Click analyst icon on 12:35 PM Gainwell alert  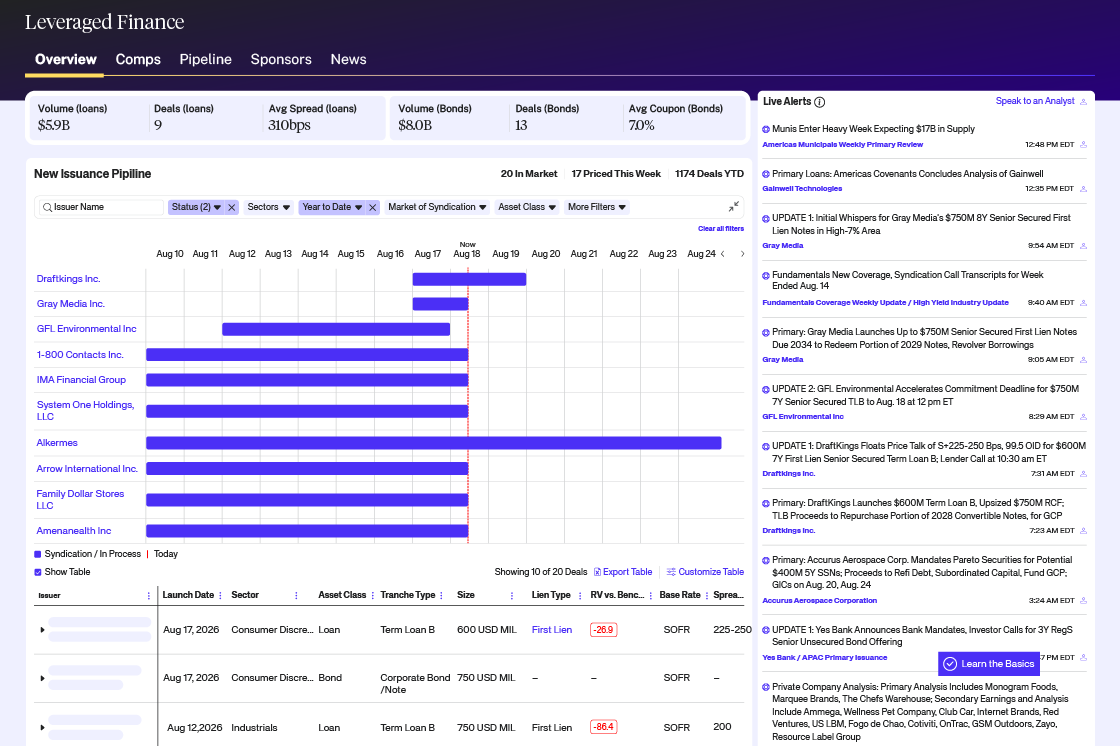(x=1083, y=189)
